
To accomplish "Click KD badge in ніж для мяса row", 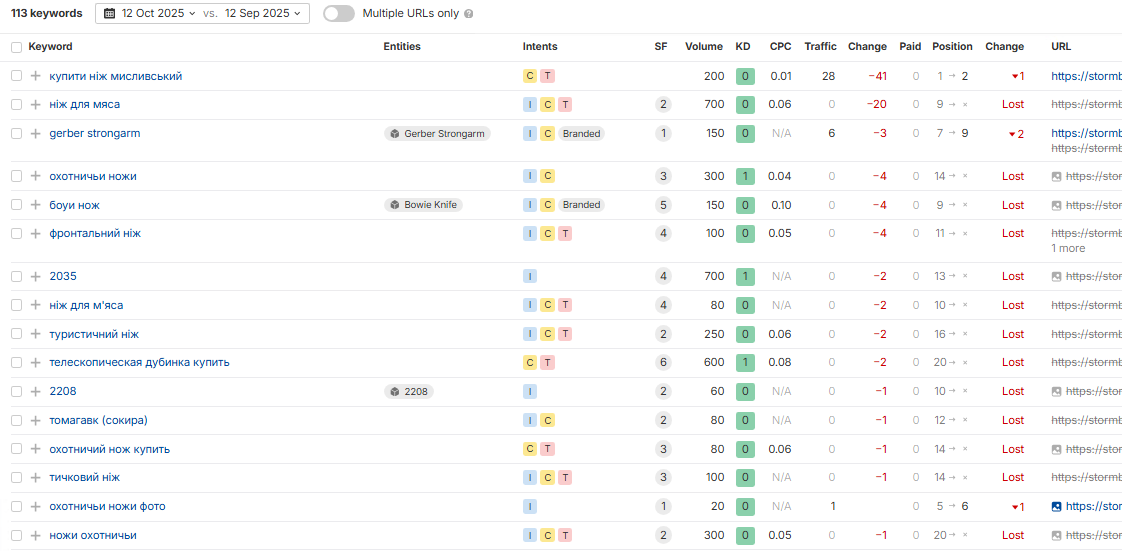I will pos(744,104).
